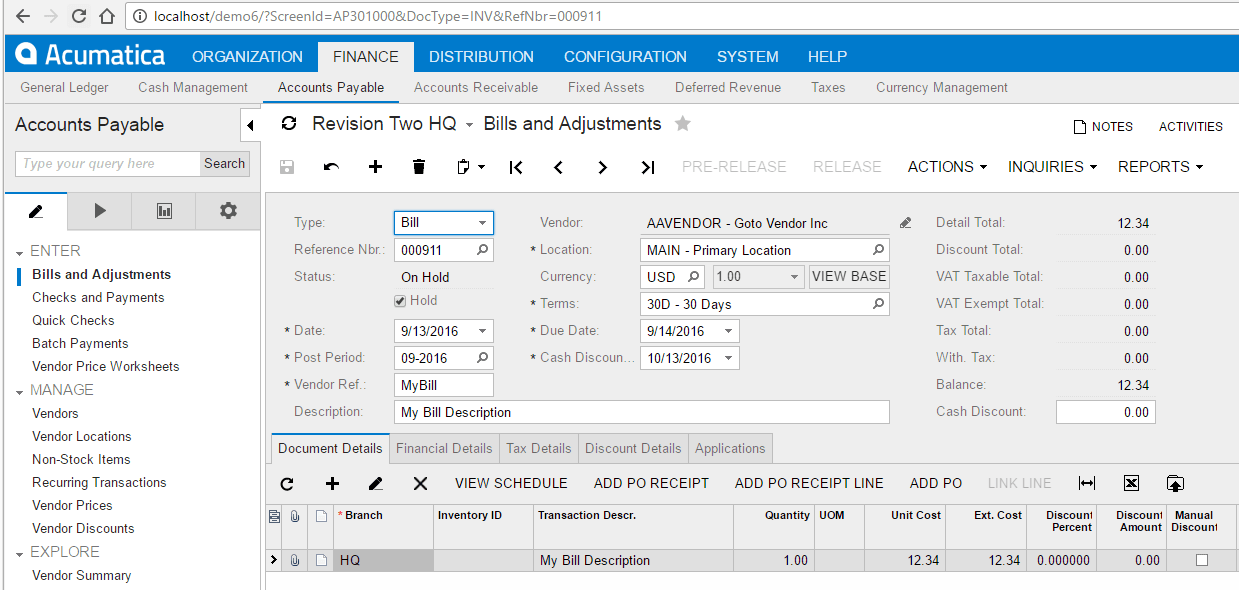Screen dimensions: 1239x590
Task: Add a new row to details grid
Action: [x=332, y=483]
